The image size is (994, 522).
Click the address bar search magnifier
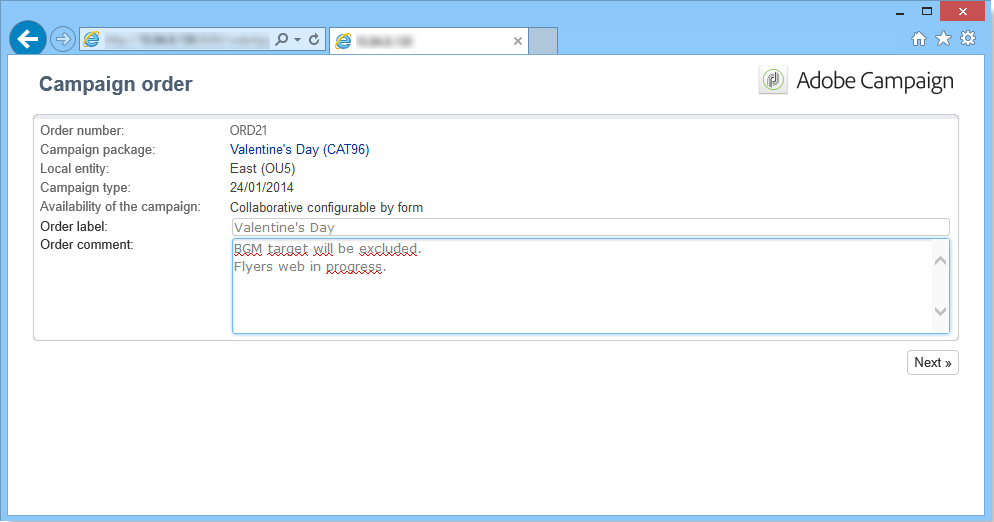[x=281, y=39]
